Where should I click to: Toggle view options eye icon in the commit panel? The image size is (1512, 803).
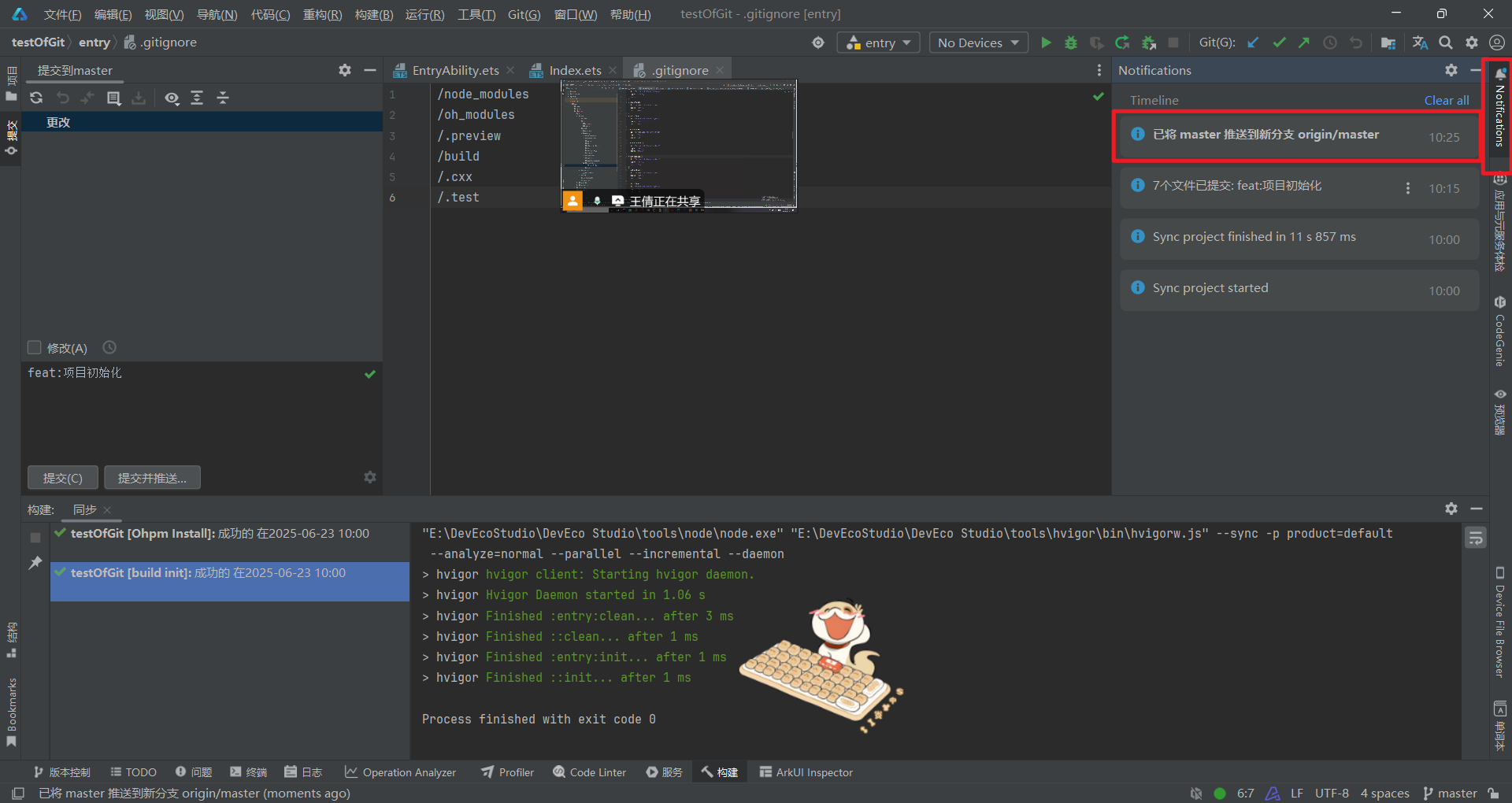pos(172,98)
